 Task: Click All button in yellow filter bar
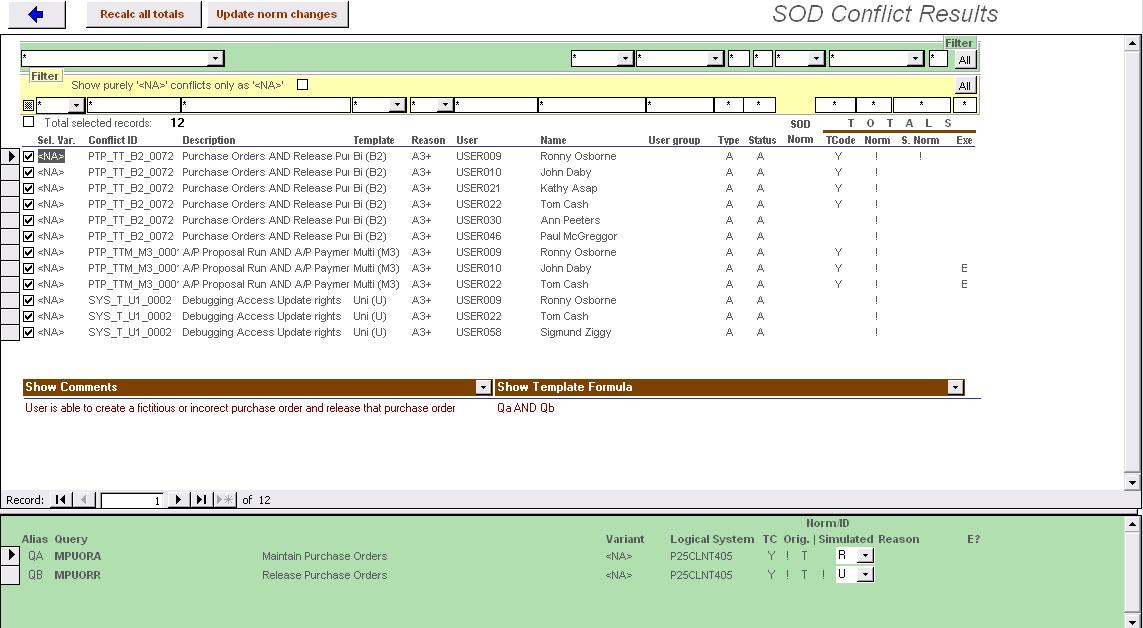[964, 86]
